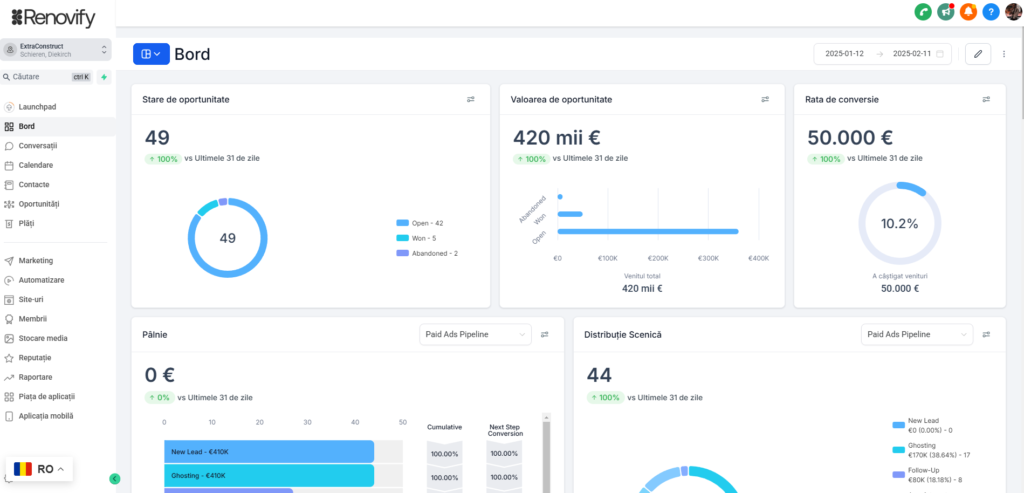Open filter settings for Distribuție Scenică widget
The height and width of the screenshot is (493, 1024).
pos(986,334)
